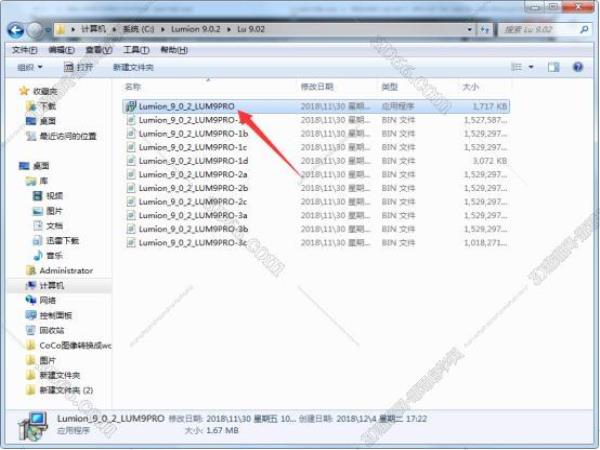
Task: Open the CoCo图像转换成wc folder in tree
Action: pyautogui.click(x=75, y=345)
